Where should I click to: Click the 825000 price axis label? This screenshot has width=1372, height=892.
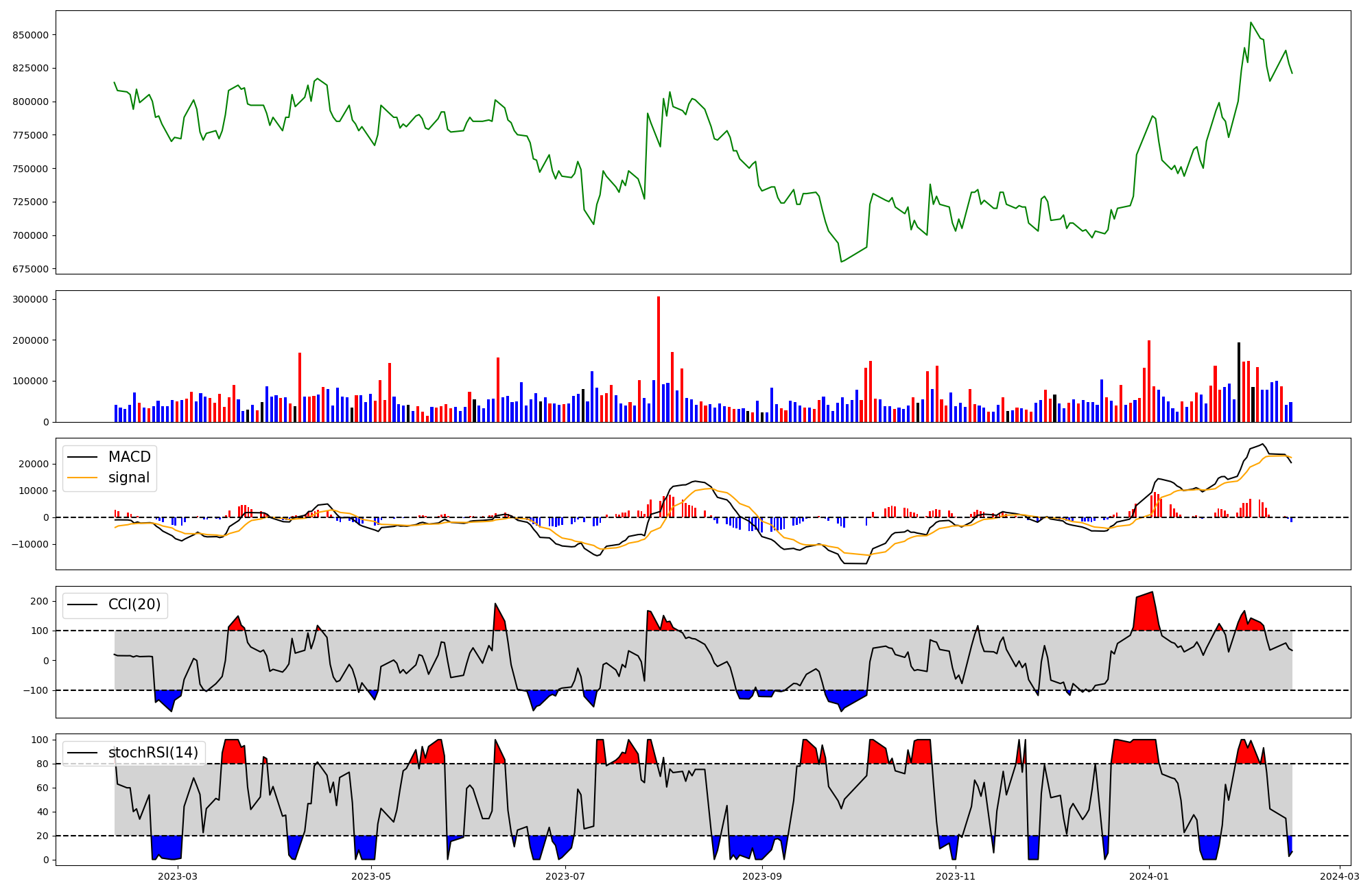[31, 68]
